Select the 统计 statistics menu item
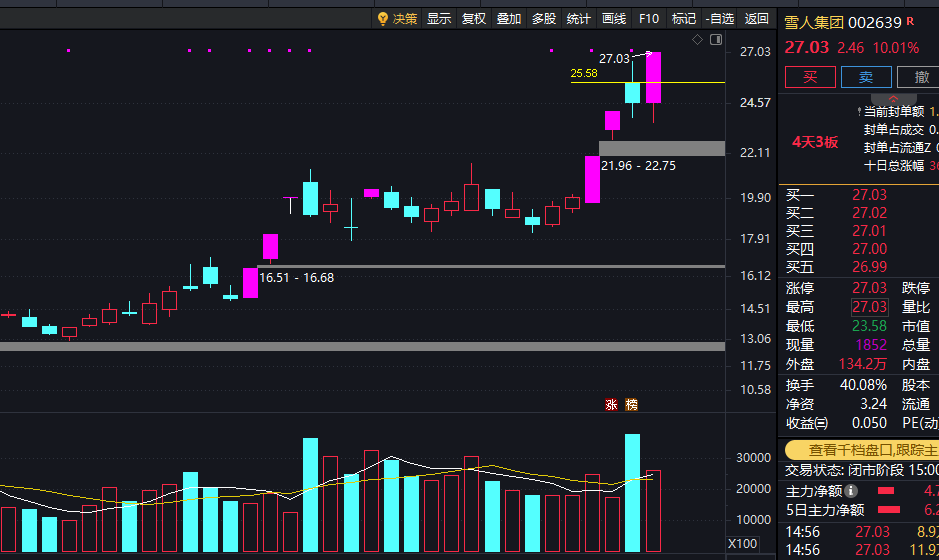This screenshot has width=939, height=560. point(578,19)
